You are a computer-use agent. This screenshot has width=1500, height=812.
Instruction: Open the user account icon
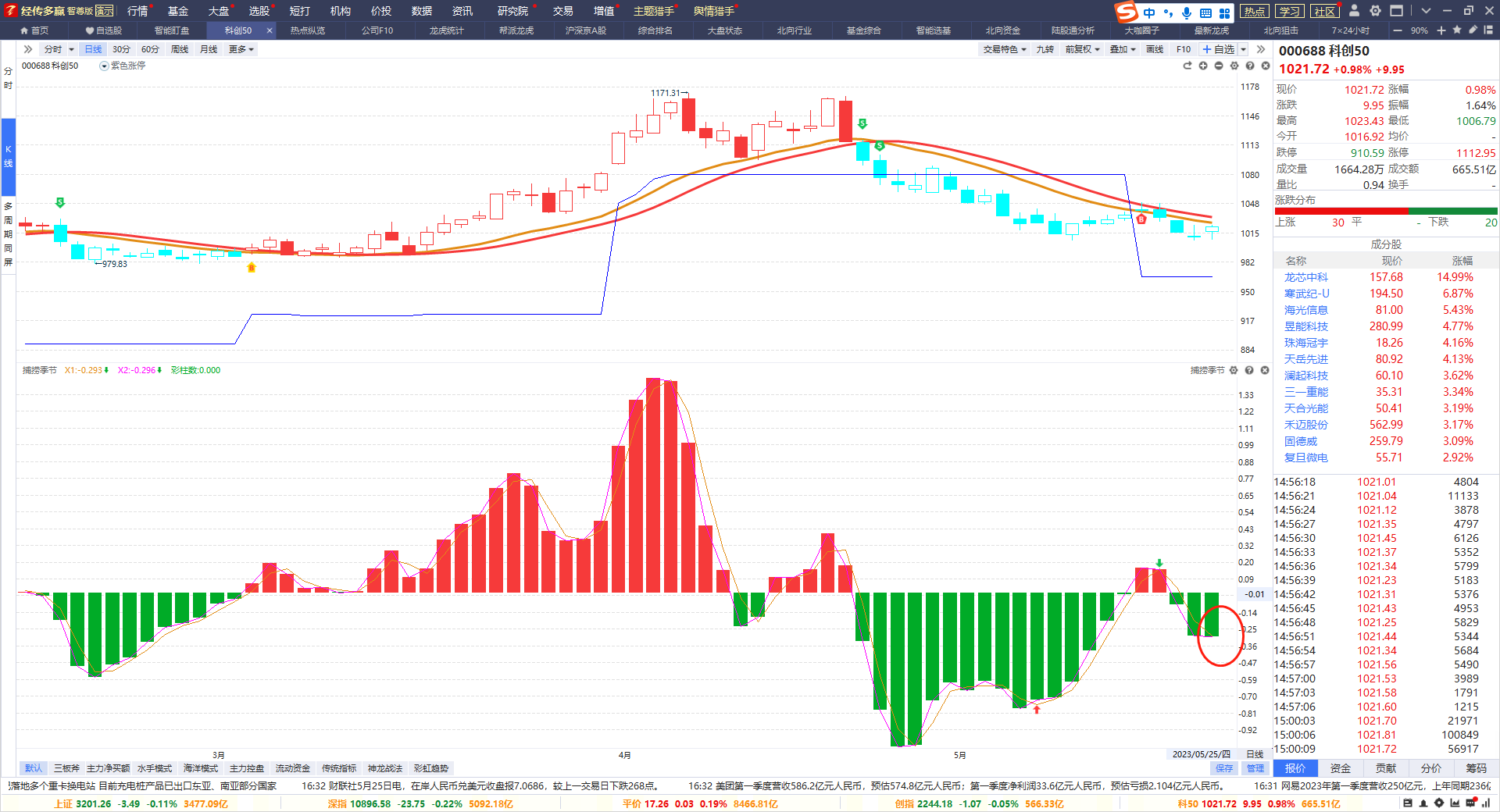[x=1354, y=11]
